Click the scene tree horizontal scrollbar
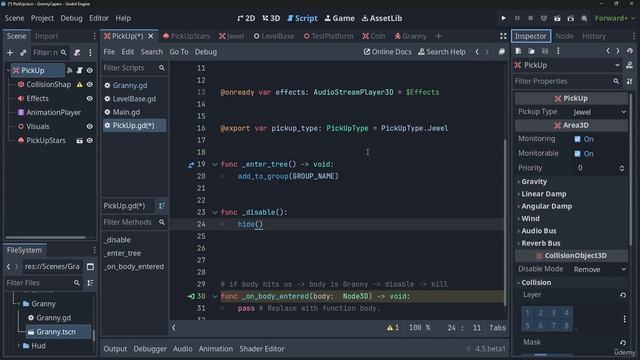Viewport: 640px width, 360px height. [45, 238]
